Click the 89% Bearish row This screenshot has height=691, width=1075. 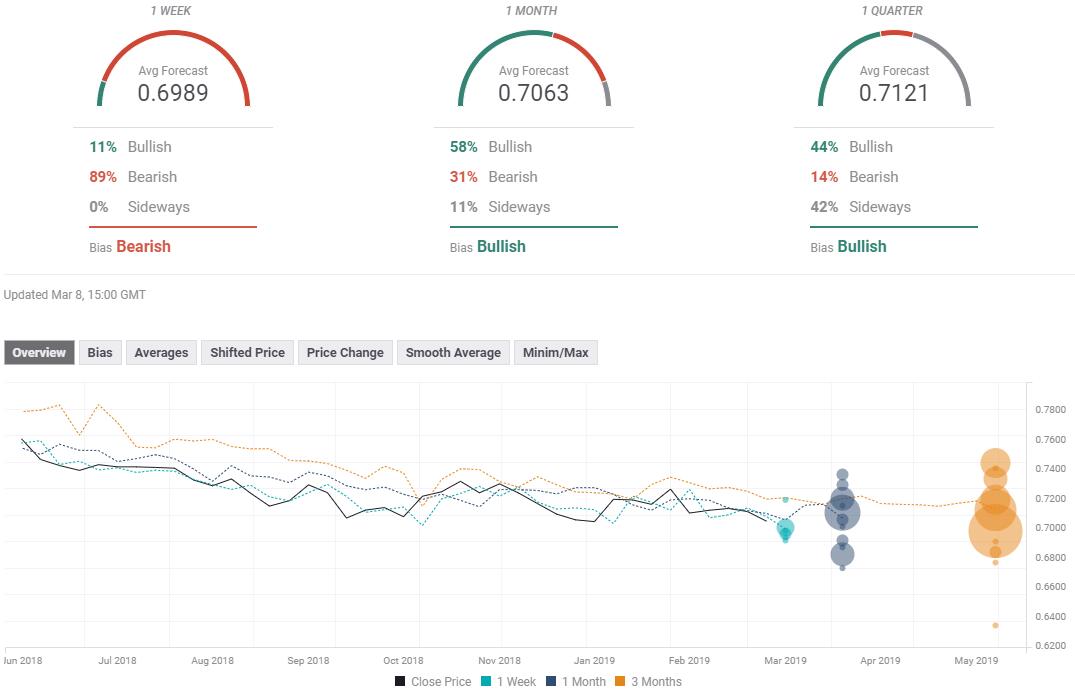click(x=133, y=177)
